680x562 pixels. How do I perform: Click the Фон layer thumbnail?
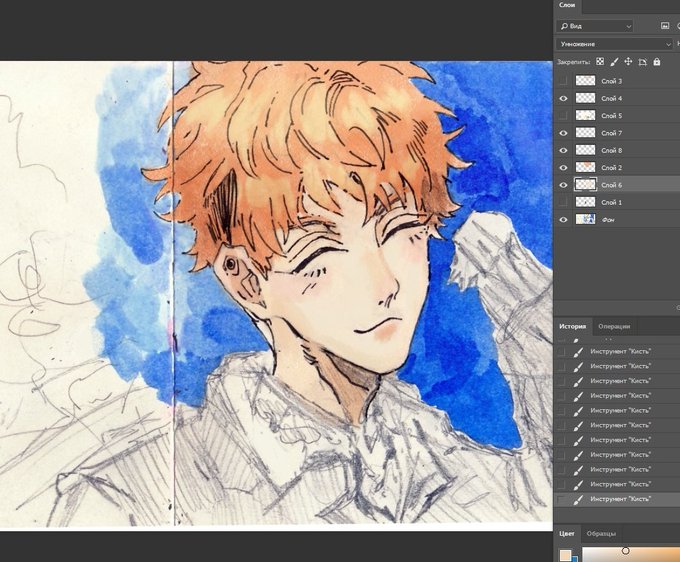click(x=585, y=219)
